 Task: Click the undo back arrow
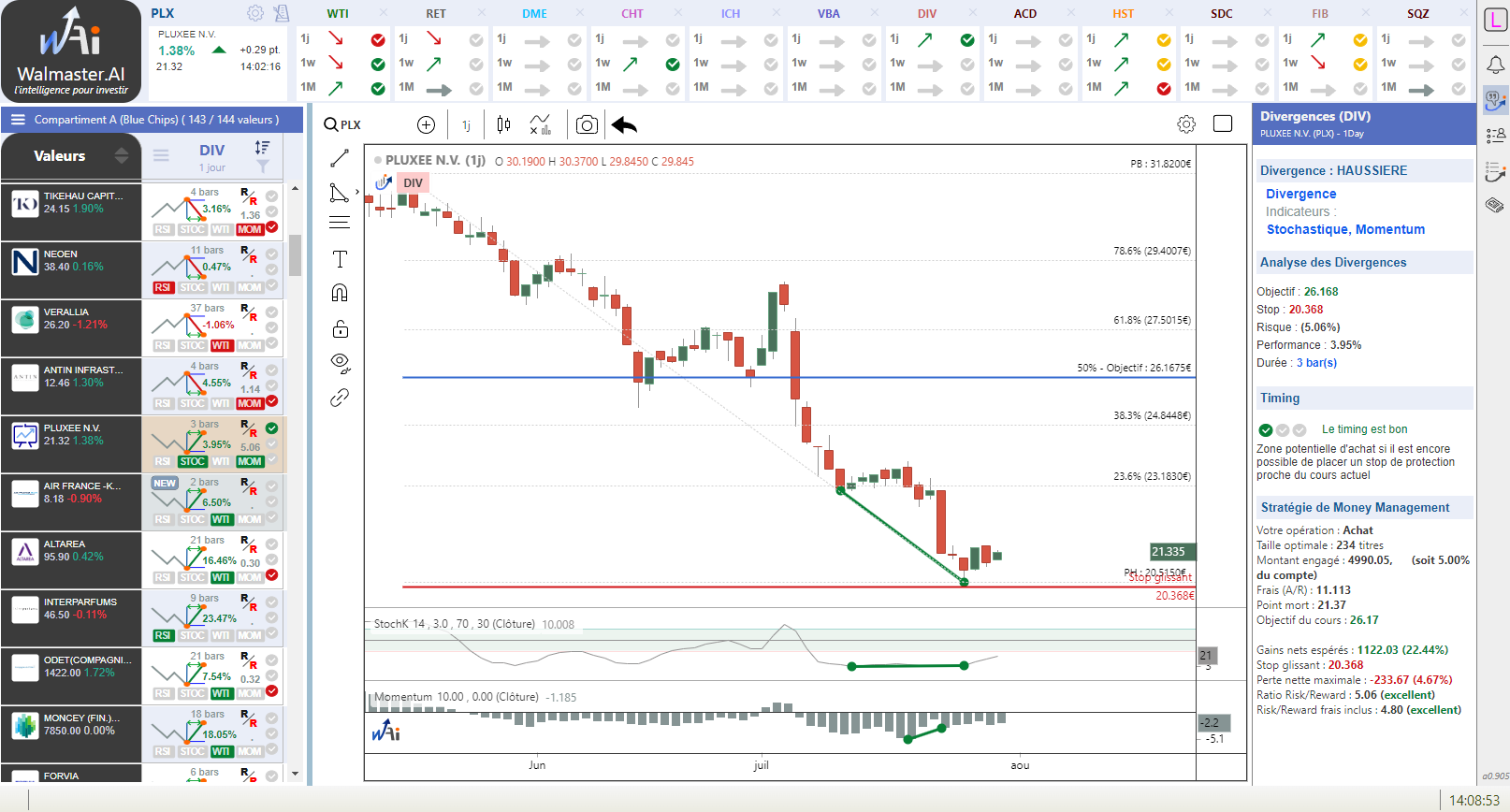click(x=624, y=124)
